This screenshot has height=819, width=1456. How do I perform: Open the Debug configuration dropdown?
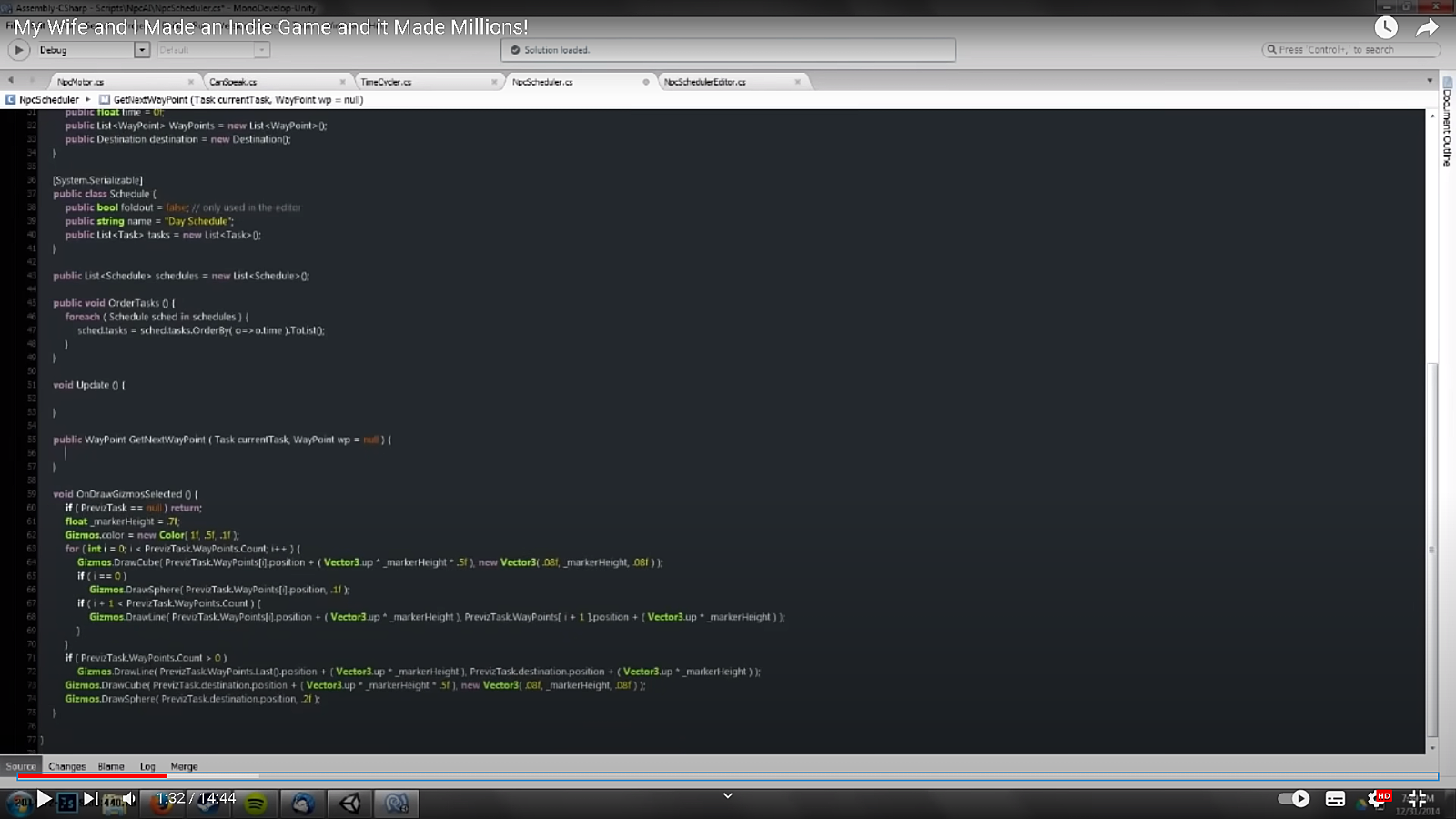(x=92, y=50)
